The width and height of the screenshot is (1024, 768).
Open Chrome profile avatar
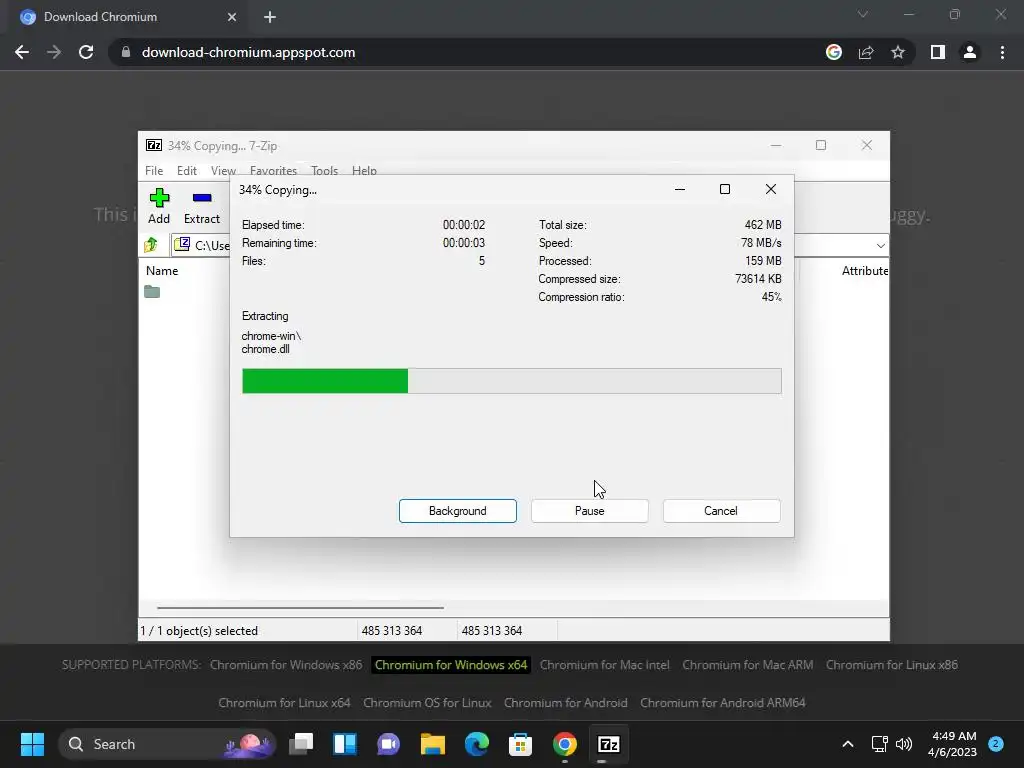pyautogui.click(x=970, y=52)
